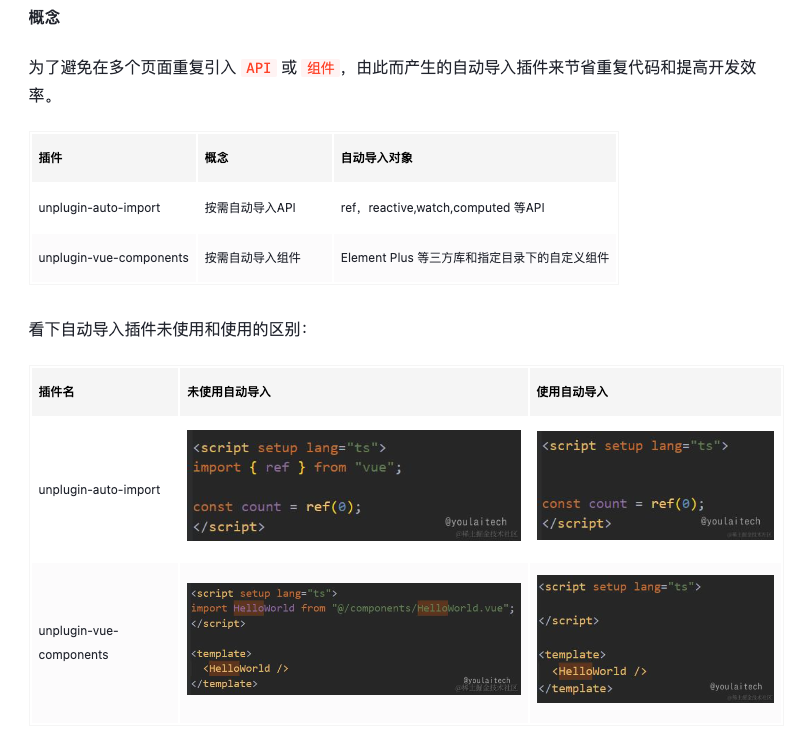Click the inline code tag API

[258, 68]
